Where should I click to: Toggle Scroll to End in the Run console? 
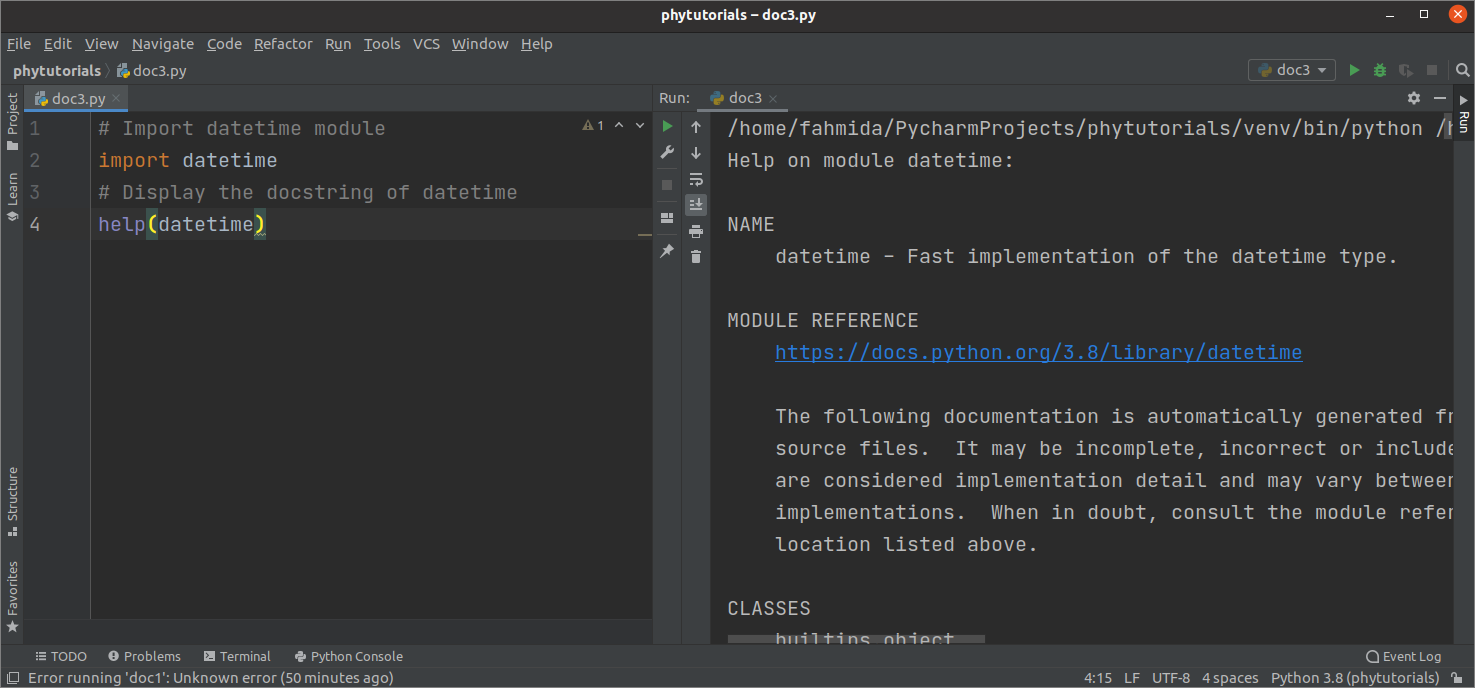click(696, 205)
